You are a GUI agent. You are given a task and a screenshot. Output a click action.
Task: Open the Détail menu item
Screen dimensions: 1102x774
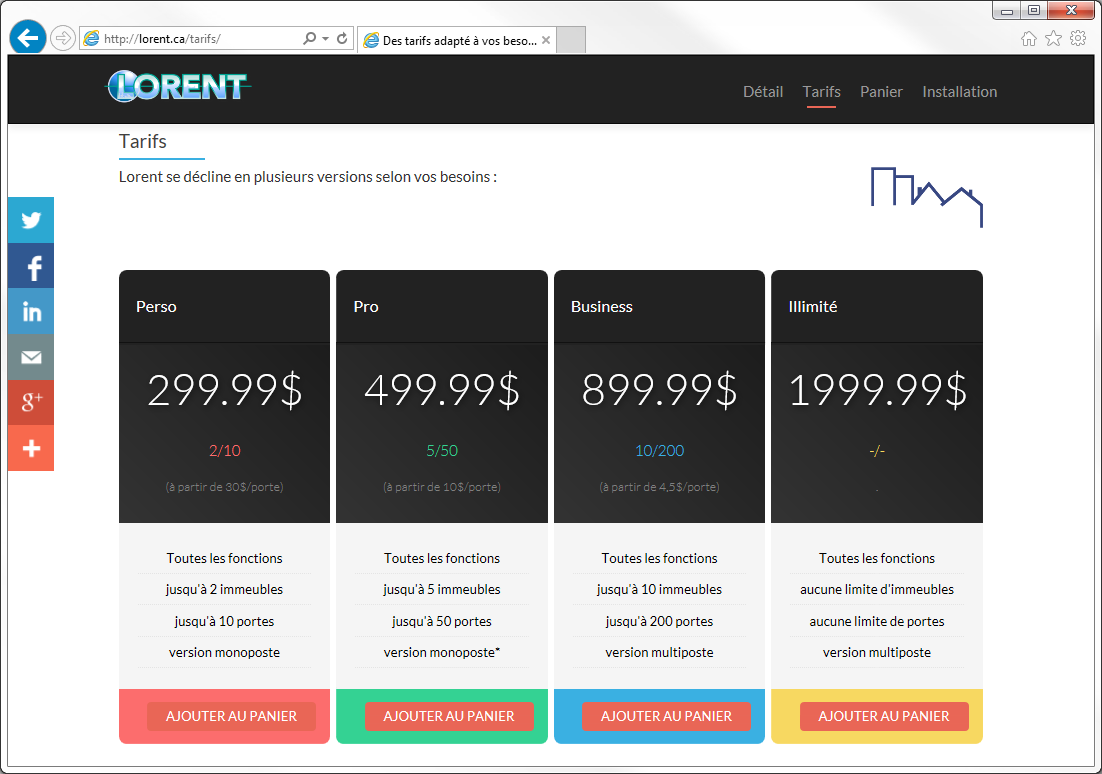[763, 91]
